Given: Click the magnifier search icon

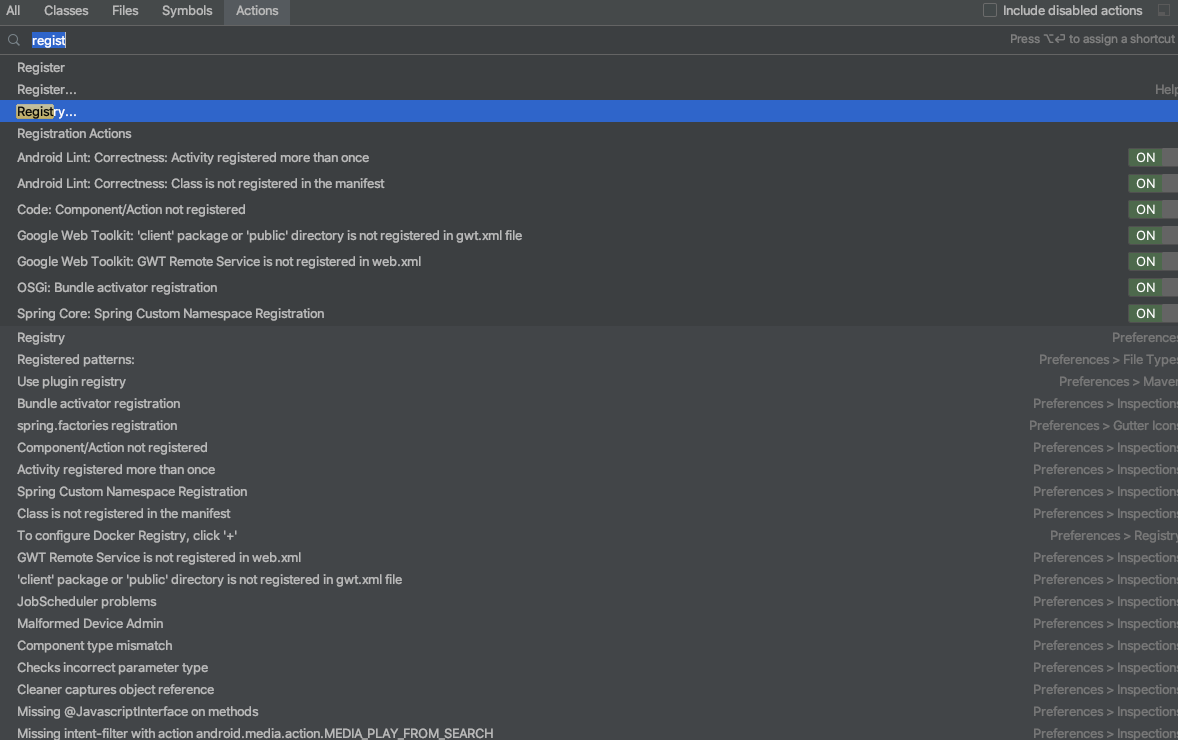Looking at the screenshot, I should point(14,41).
